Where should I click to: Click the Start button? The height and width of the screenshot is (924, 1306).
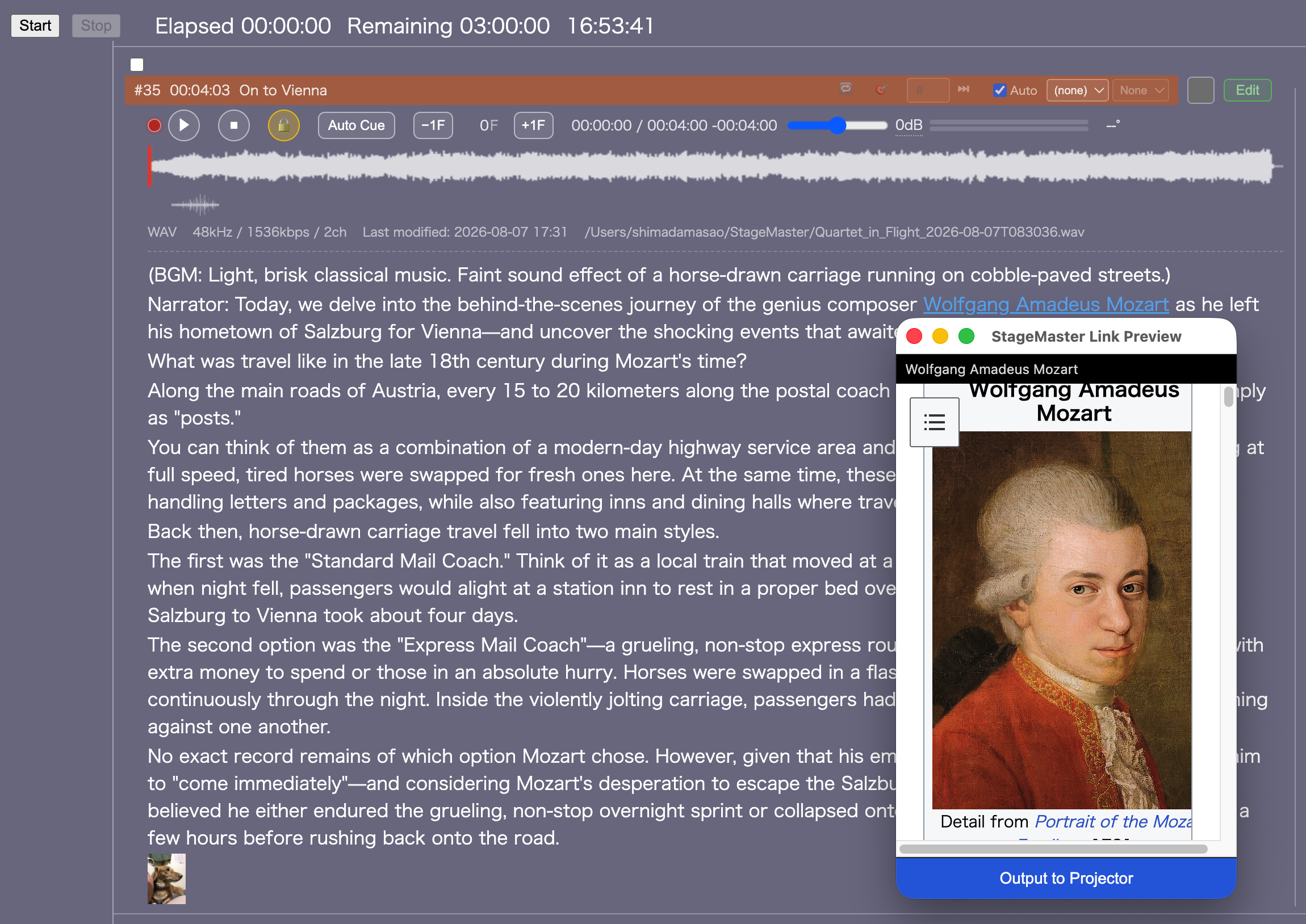(x=35, y=26)
